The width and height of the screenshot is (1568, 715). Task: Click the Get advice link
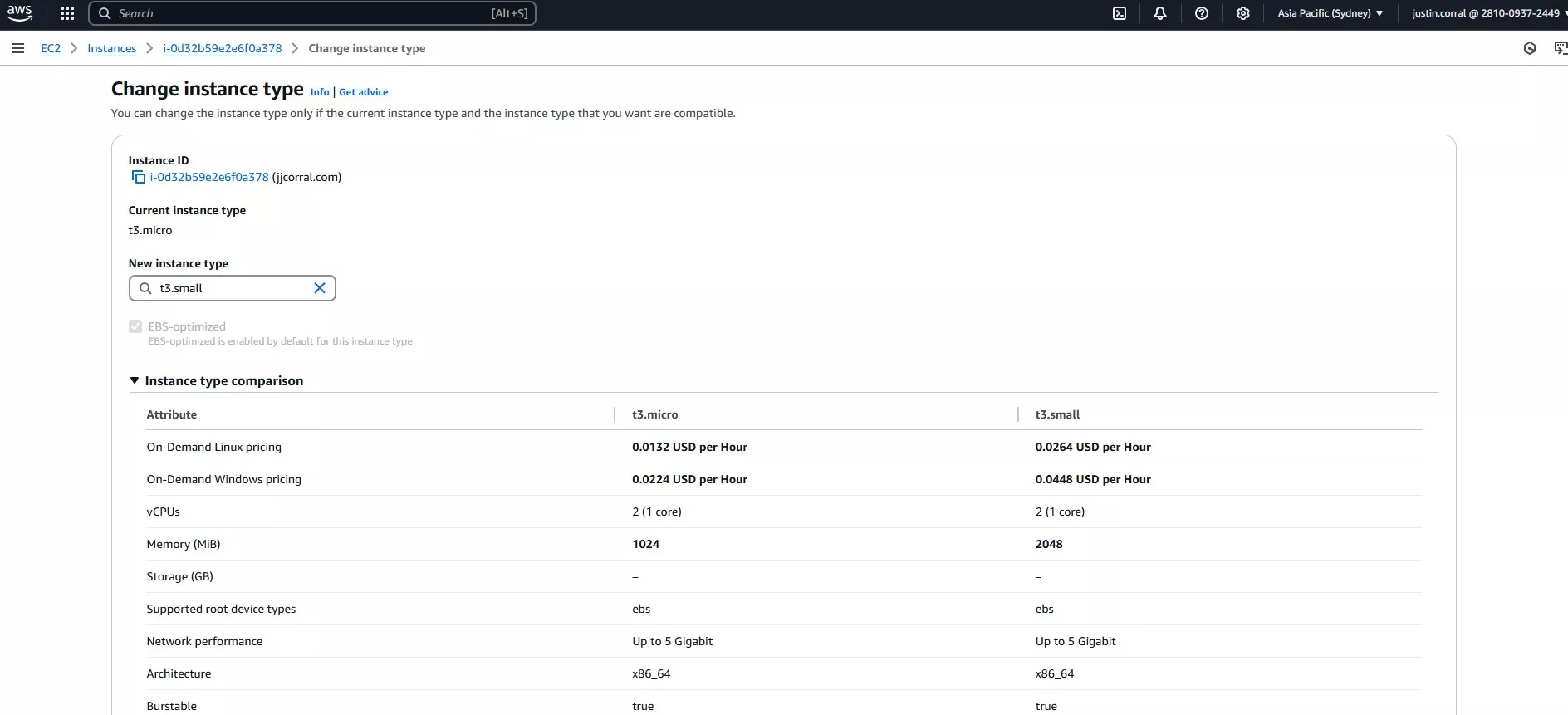coord(363,92)
